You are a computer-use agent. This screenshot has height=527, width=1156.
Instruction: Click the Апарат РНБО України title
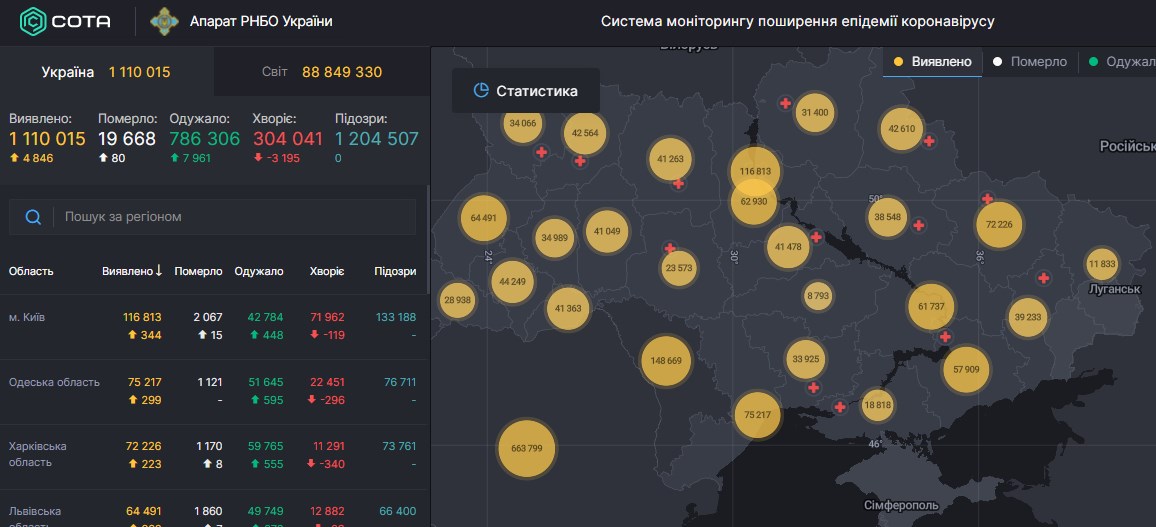(261, 22)
